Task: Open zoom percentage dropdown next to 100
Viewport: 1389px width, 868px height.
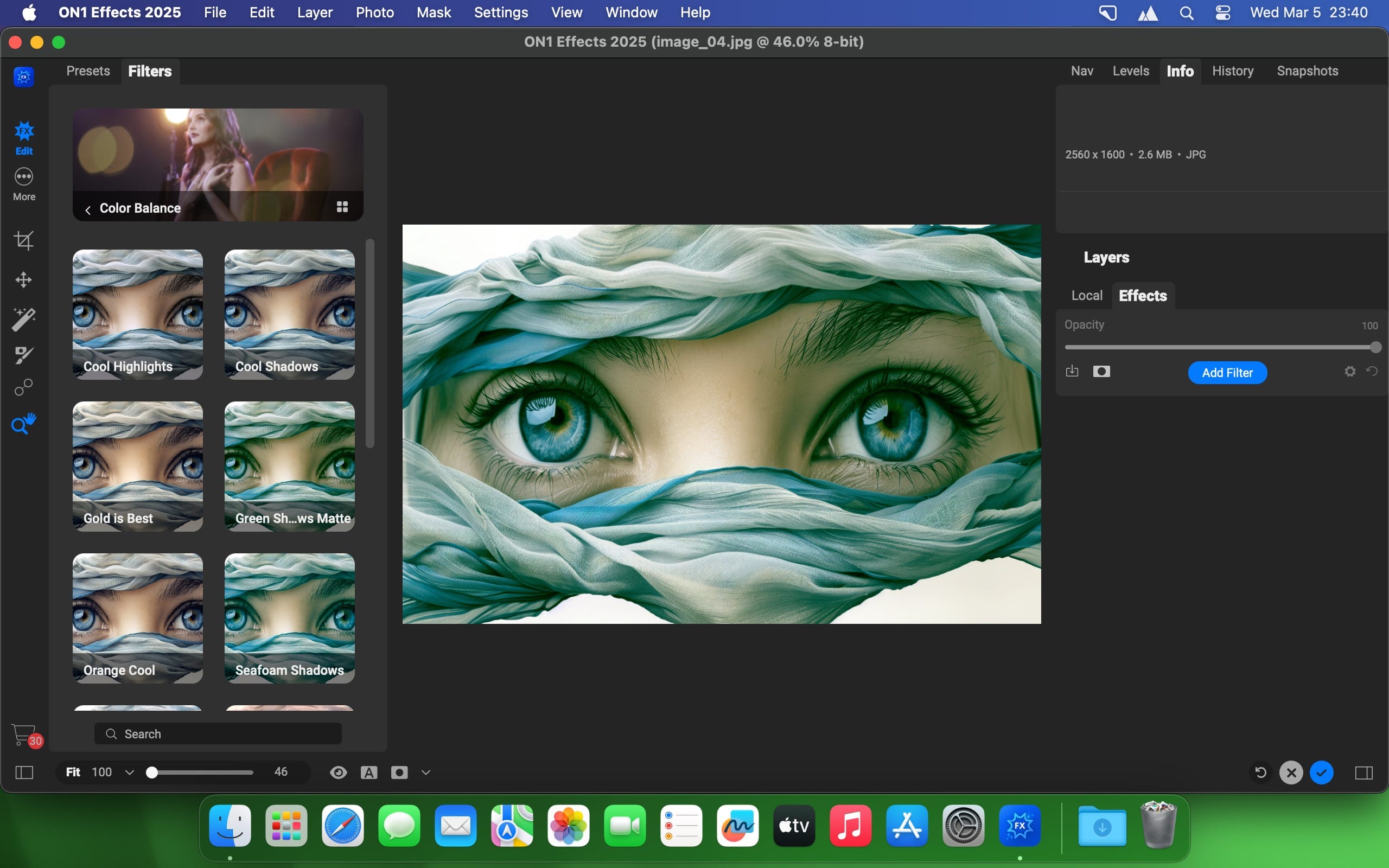Action: point(130,772)
